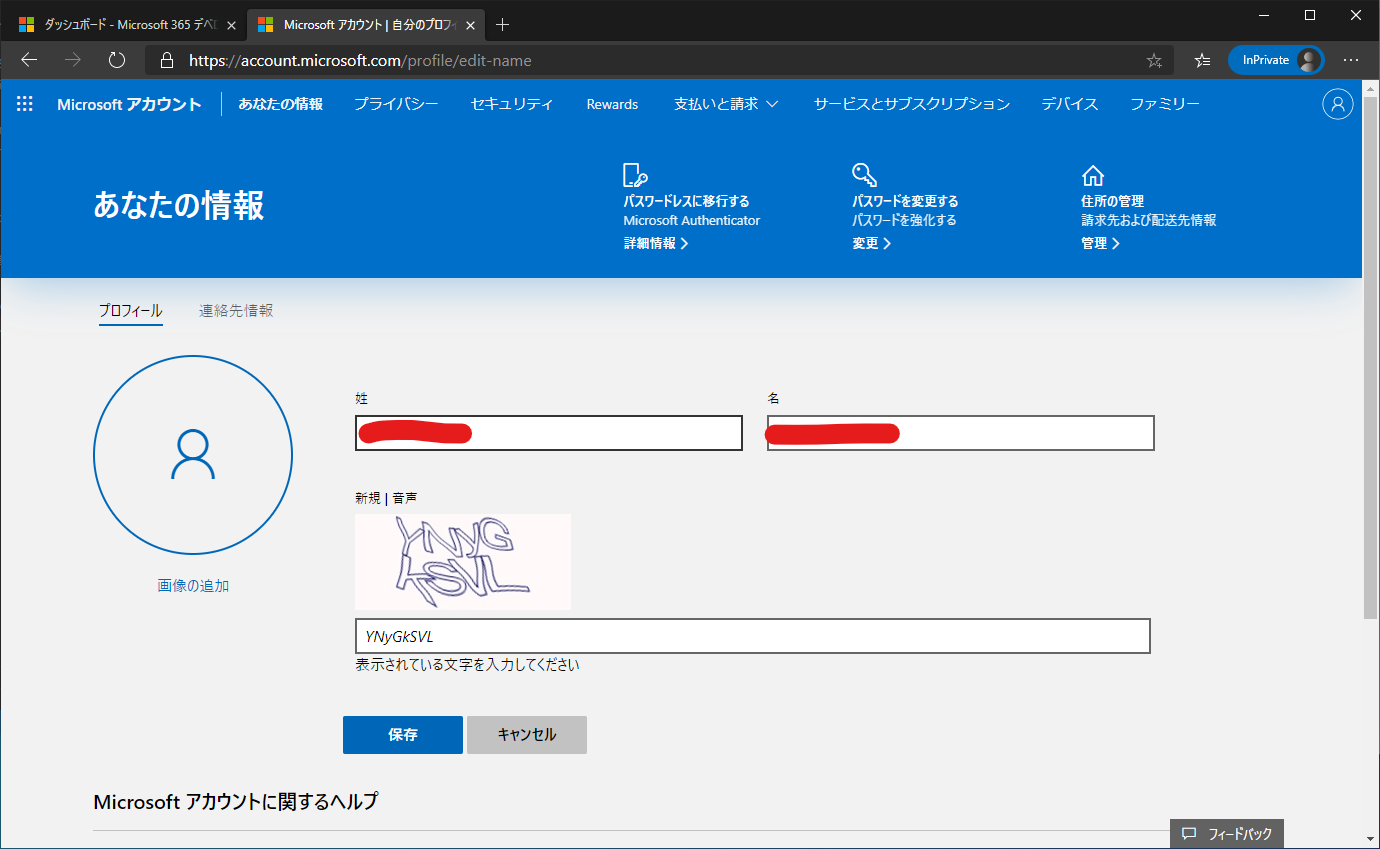
Task: Select the プロフィール tab
Action: 130,311
